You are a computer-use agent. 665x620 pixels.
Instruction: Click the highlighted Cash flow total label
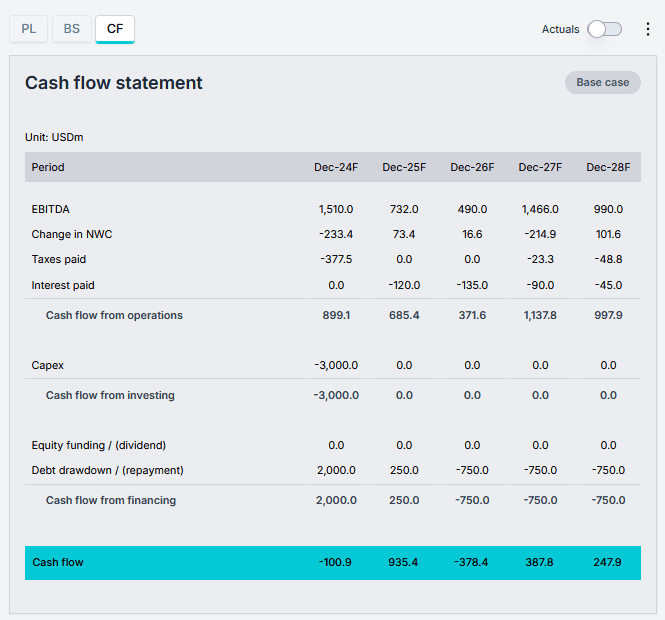58,562
